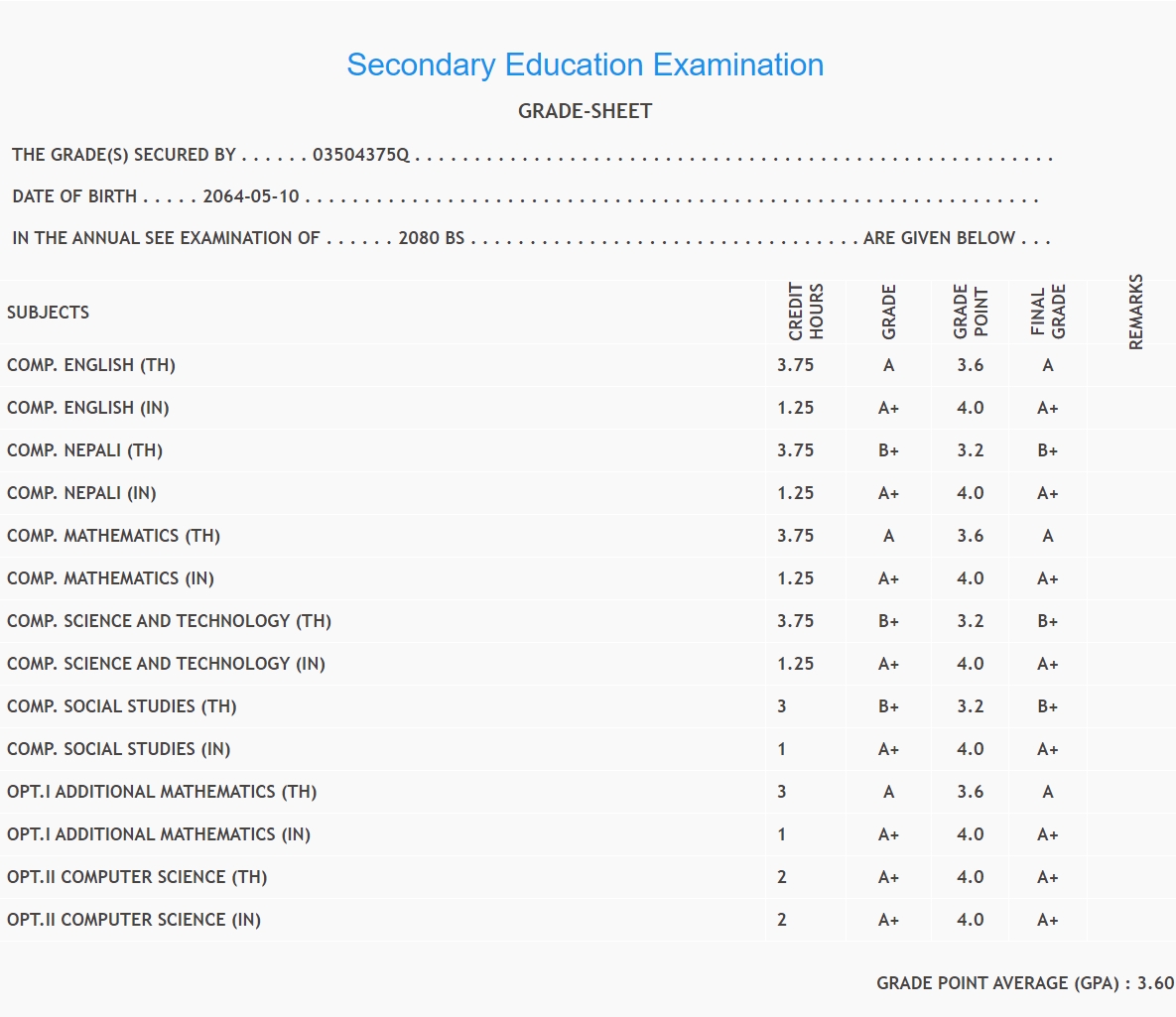Click the SUBJECTS column header
This screenshot has height=1017, width=1176.
[x=48, y=313]
